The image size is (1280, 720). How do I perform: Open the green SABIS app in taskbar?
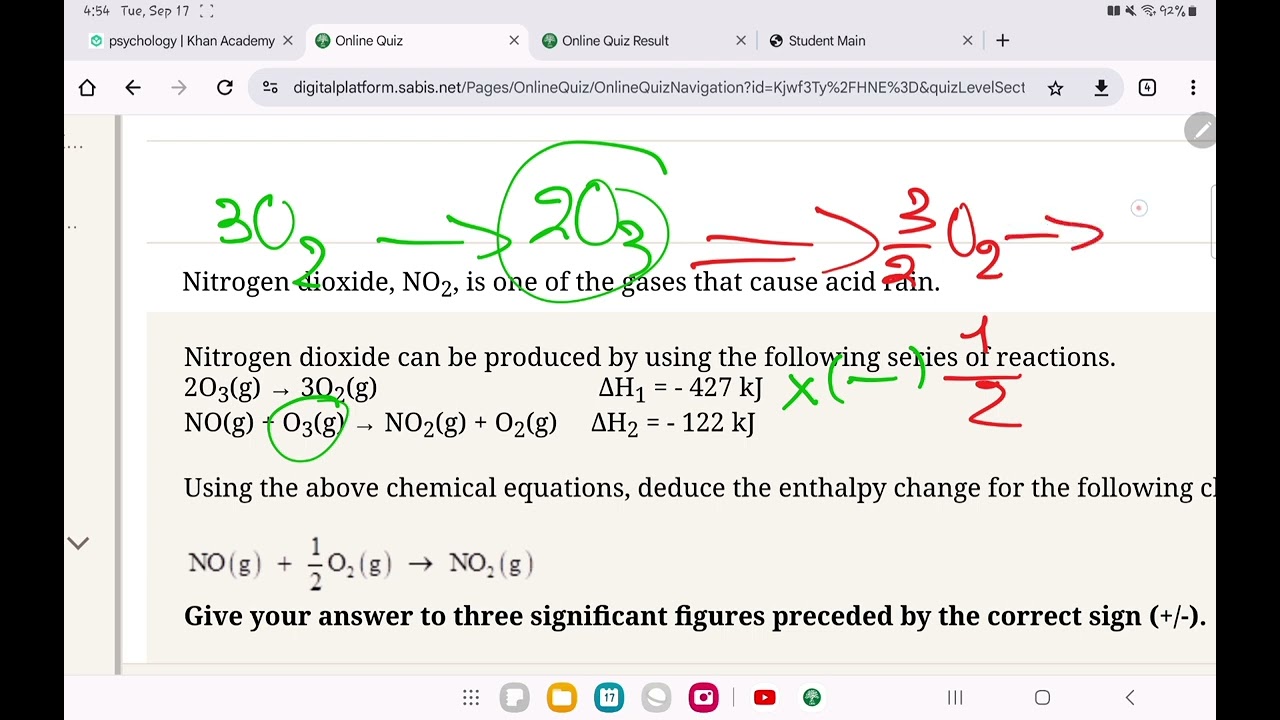pyautogui.click(x=812, y=698)
